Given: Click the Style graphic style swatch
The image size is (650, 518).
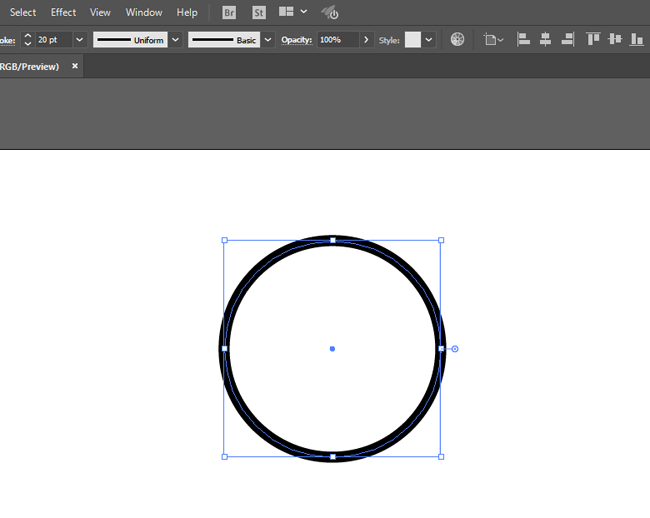Looking at the screenshot, I should click(412, 40).
